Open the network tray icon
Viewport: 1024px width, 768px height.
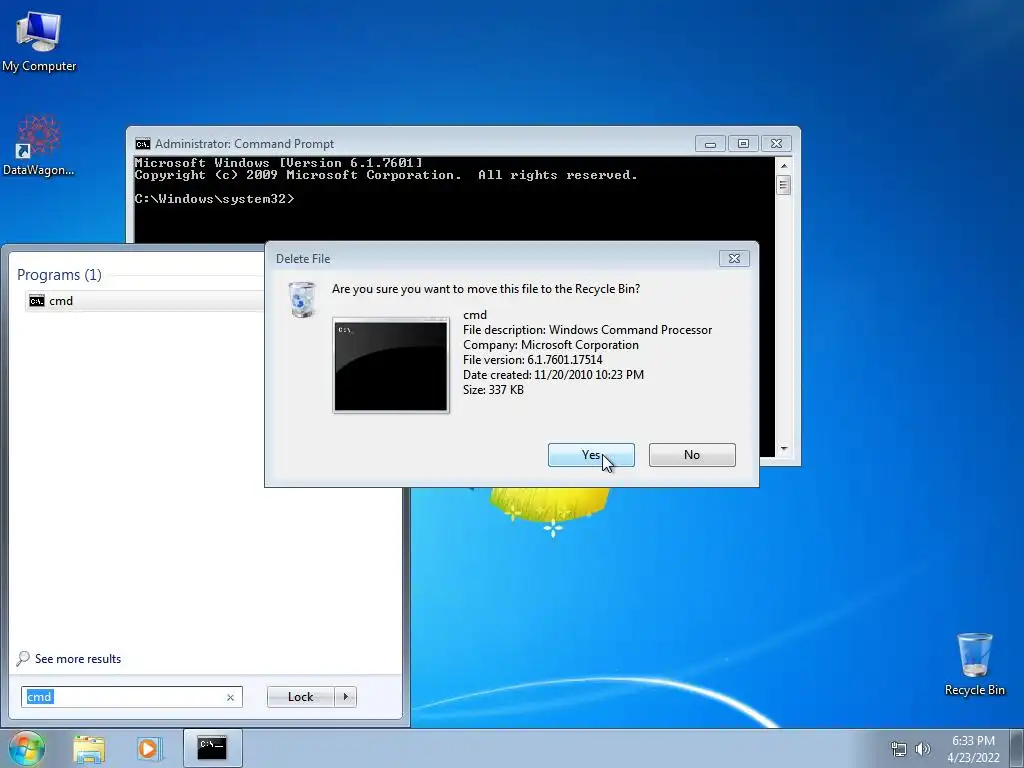pyautogui.click(x=899, y=749)
